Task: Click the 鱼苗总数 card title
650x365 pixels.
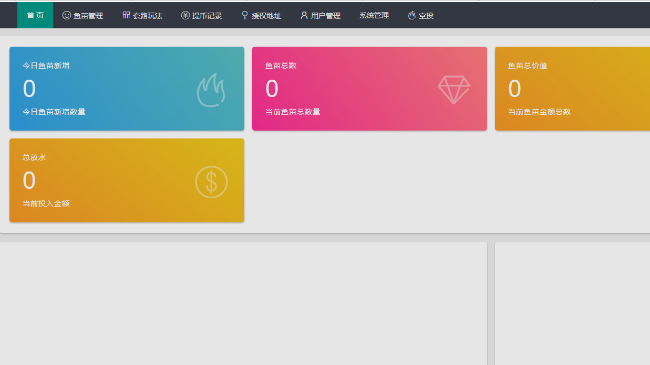Action: coord(281,66)
